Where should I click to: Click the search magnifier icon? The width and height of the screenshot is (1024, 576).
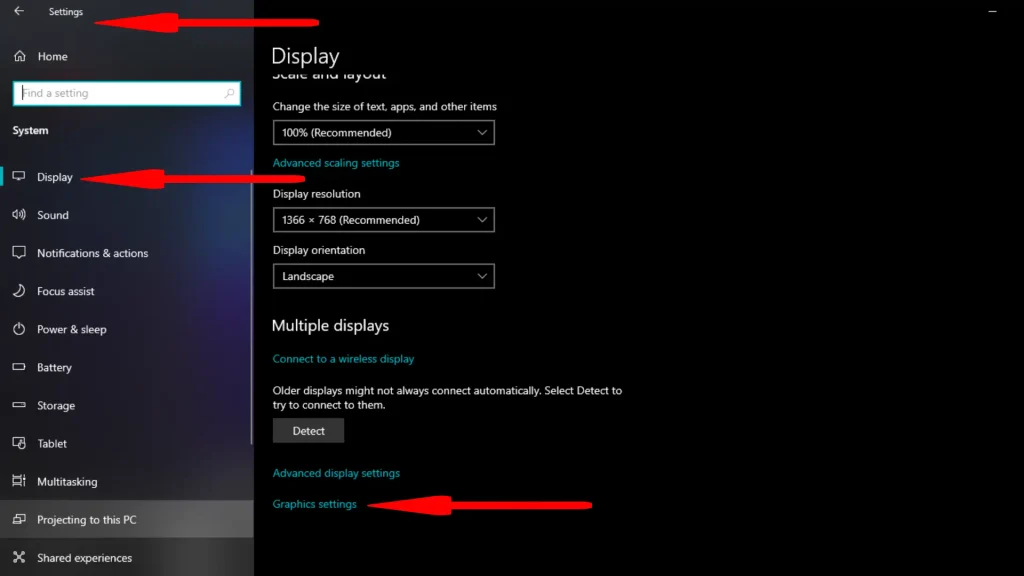click(229, 93)
